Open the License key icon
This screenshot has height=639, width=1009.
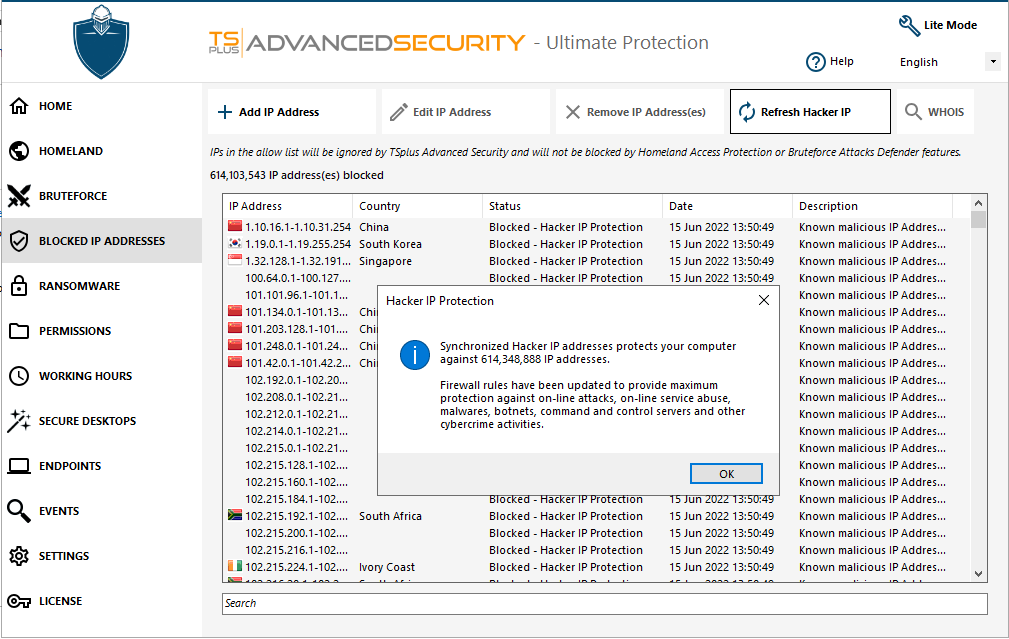point(19,601)
